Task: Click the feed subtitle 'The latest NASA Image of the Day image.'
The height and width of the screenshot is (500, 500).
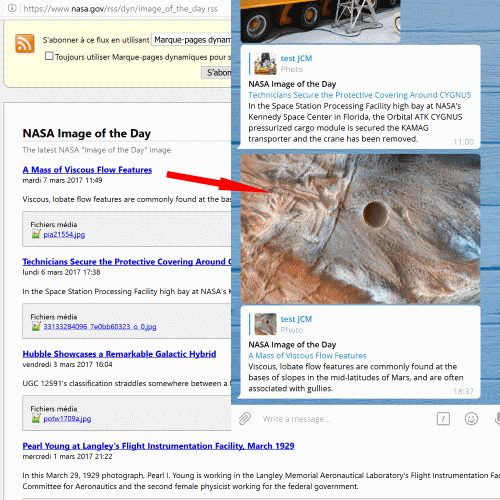Action: (x=97, y=150)
